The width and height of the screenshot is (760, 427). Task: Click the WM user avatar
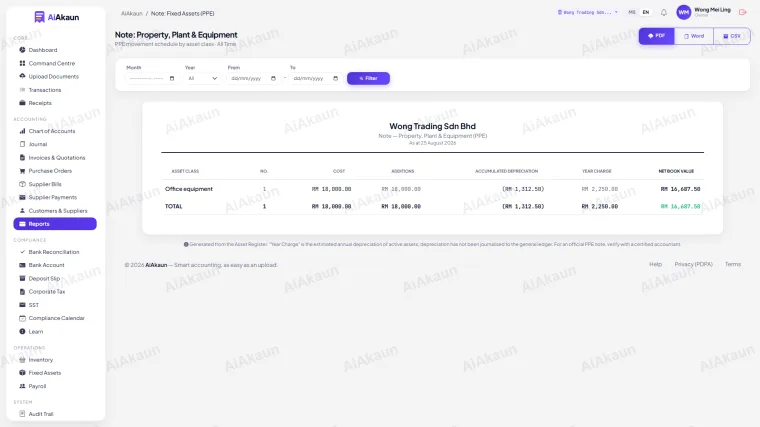click(x=683, y=12)
